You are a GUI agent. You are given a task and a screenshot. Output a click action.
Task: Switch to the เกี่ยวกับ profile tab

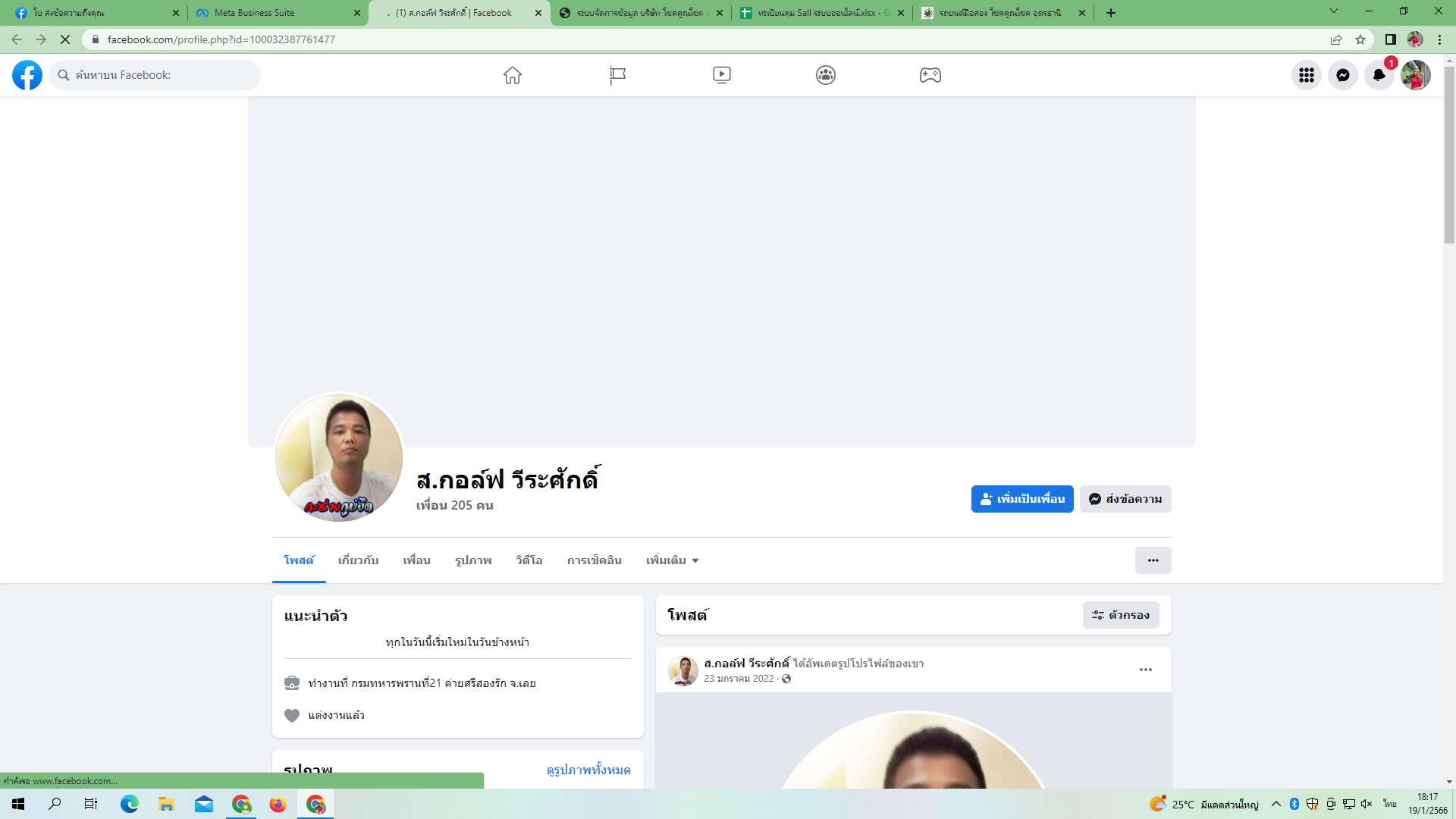(358, 560)
